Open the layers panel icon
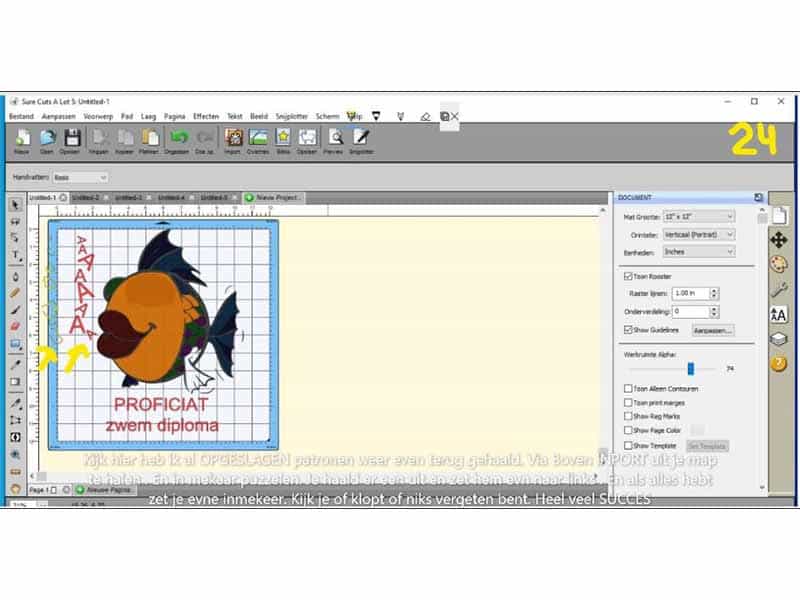800x600 pixels. coord(779,339)
